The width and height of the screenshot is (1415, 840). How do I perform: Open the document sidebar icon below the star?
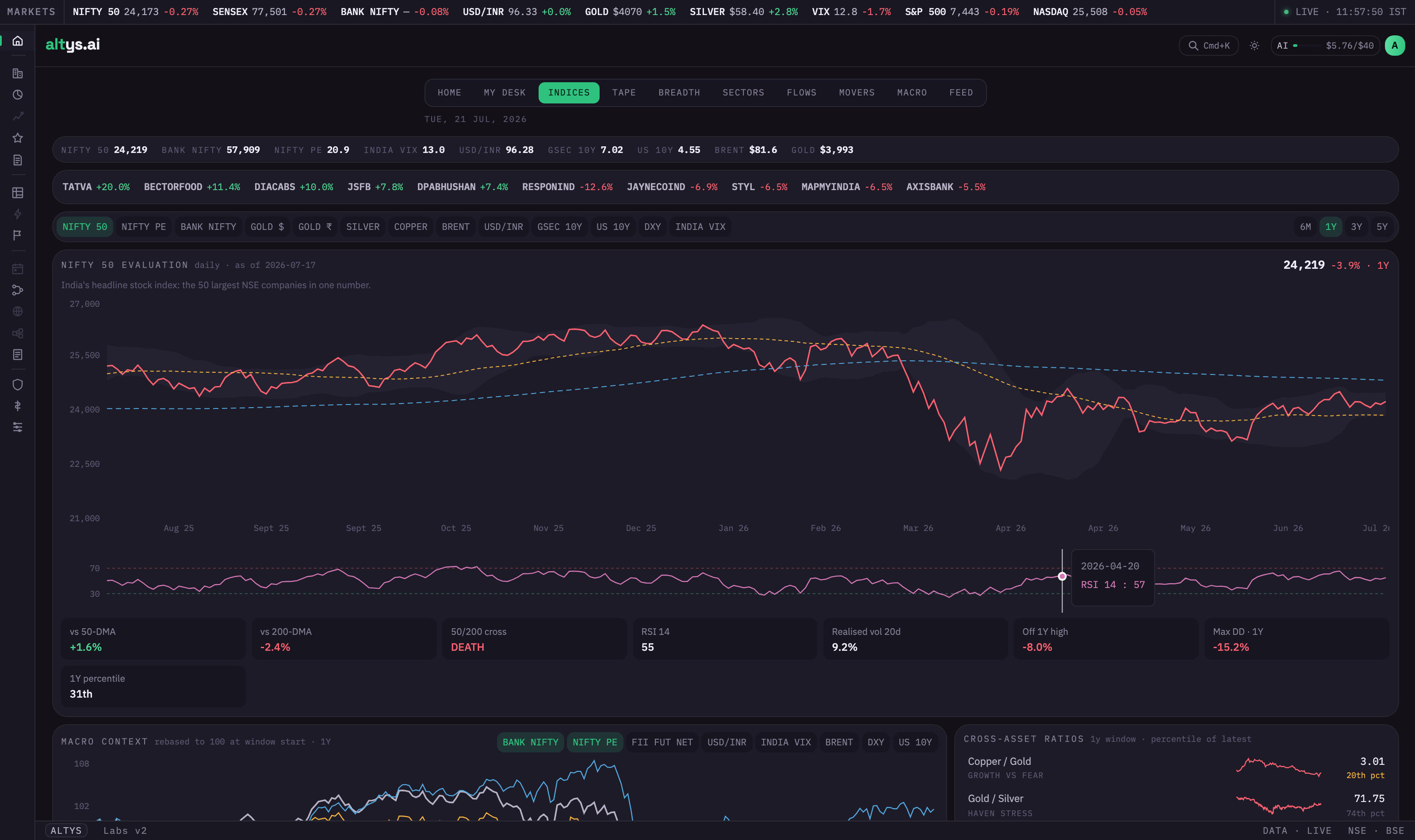coord(18,160)
